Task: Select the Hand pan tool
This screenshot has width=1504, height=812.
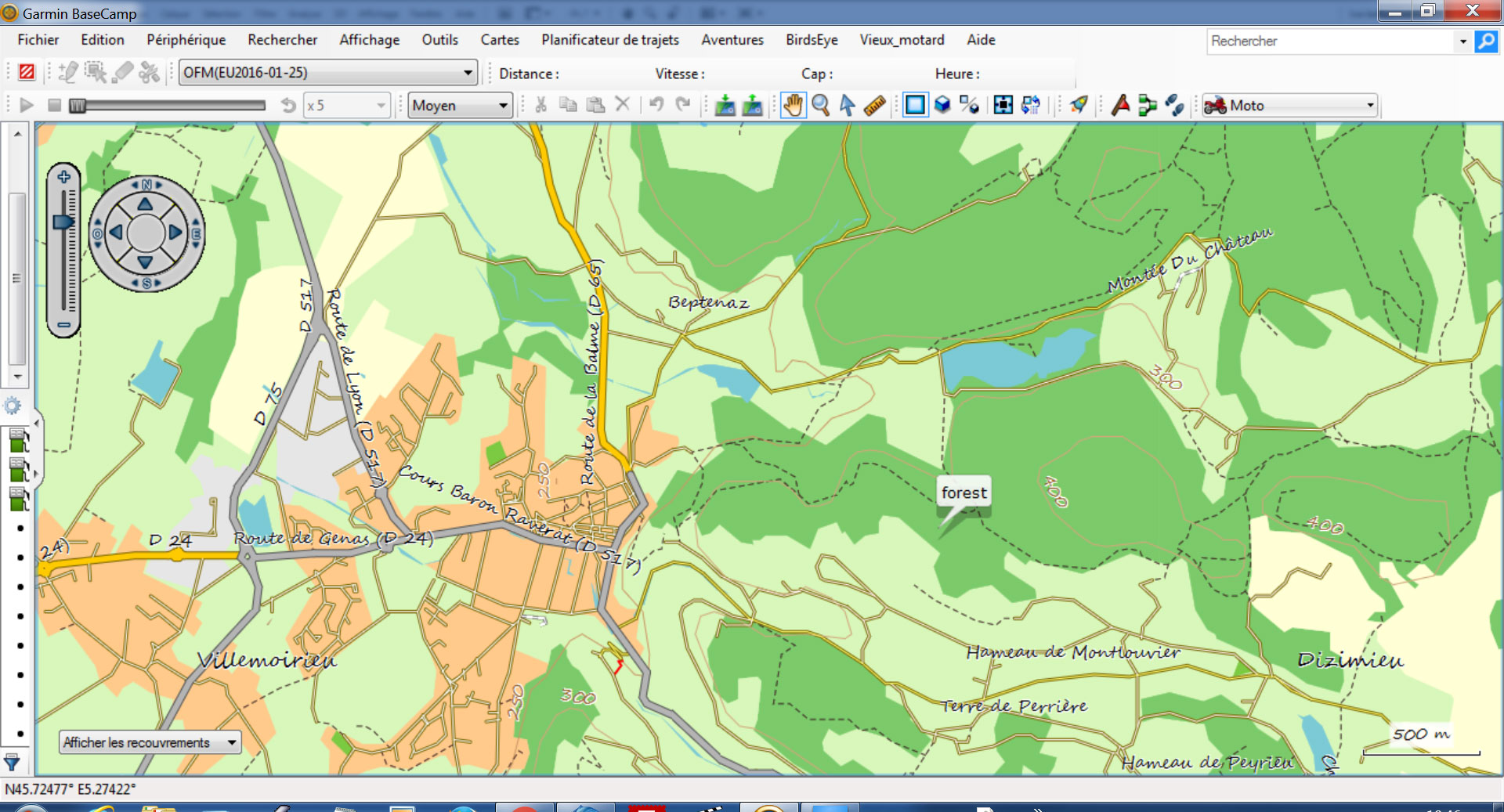Action: click(x=793, y=105)
